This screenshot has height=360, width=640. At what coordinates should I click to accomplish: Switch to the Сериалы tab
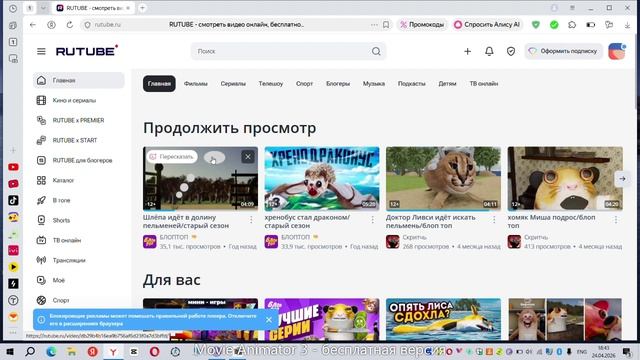[x=233, y=84]
